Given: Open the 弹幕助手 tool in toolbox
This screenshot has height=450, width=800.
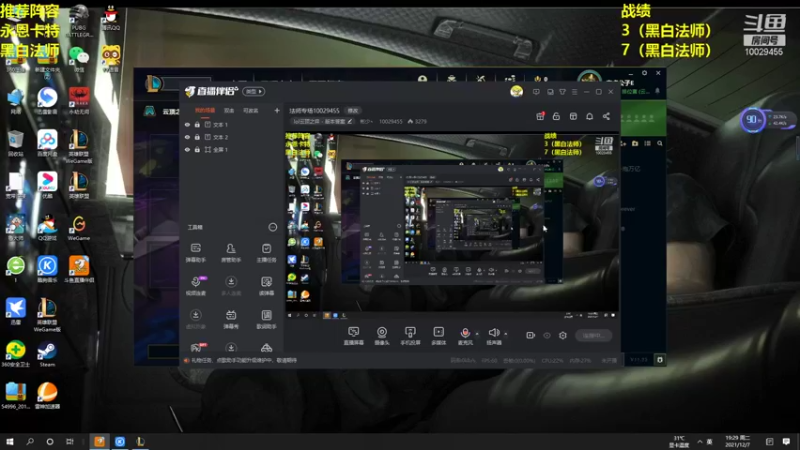Looking at the screenshot, I should (195, 253).
